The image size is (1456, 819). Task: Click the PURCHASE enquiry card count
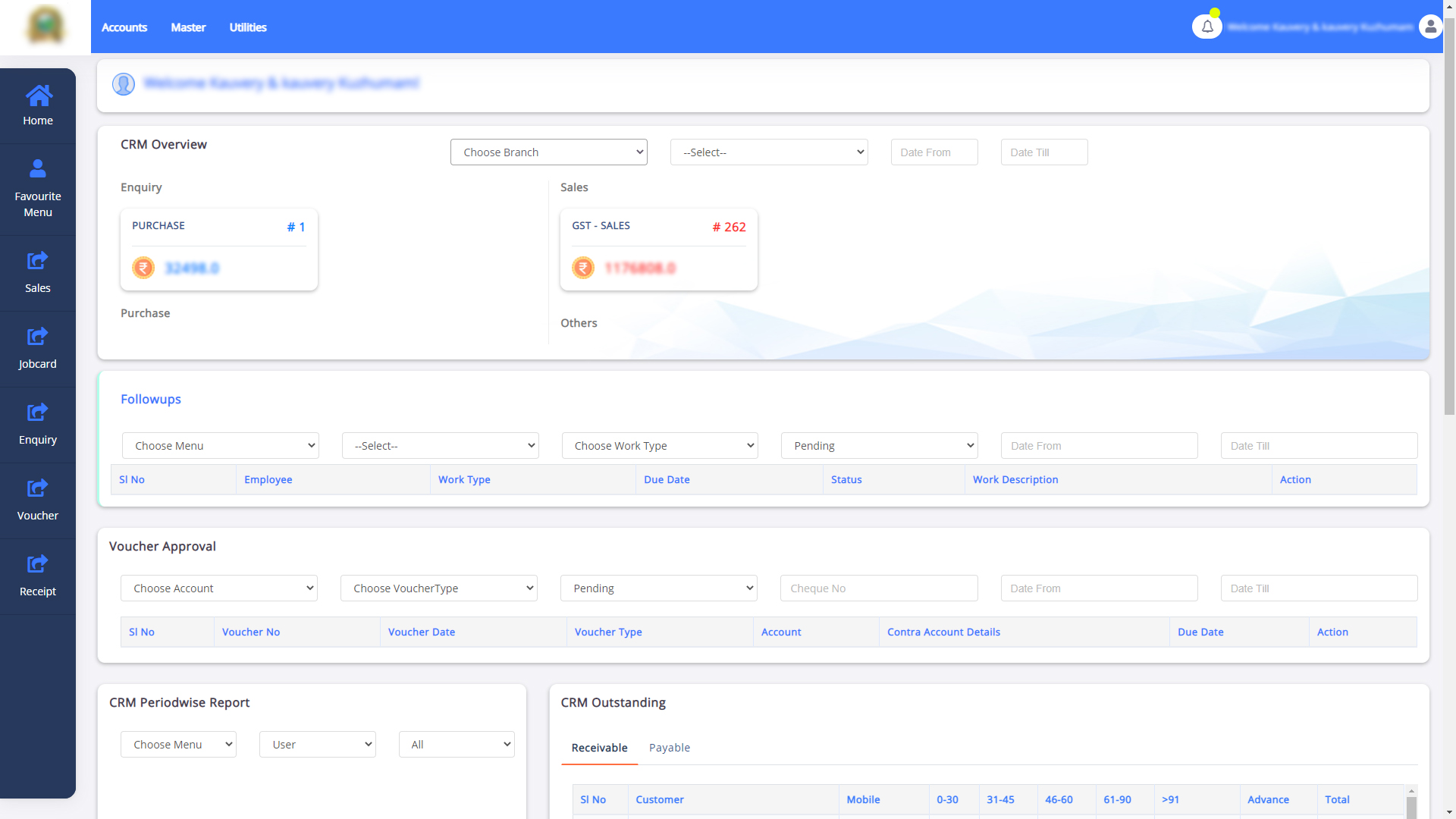(x=296, y=227)
